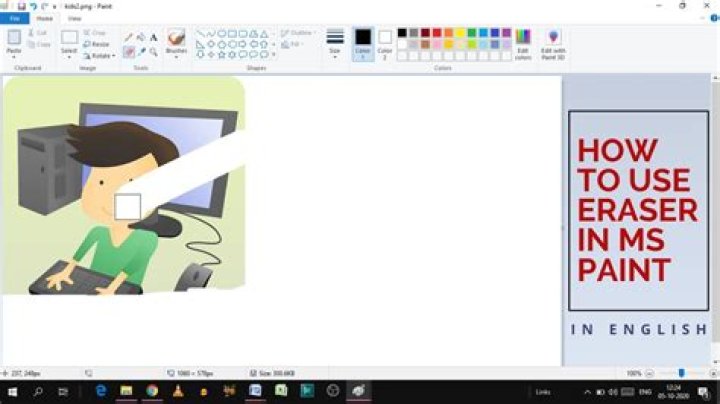
Task: Click the Windows Start button
Action: (x=12, y=390)
